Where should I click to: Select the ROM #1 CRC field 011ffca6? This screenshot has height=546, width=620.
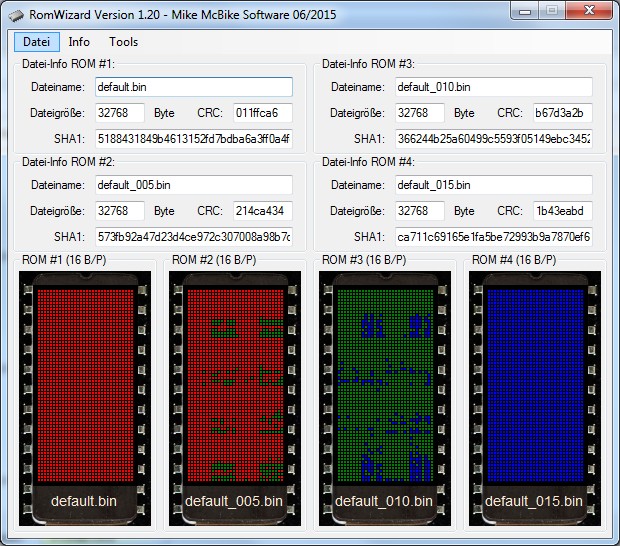click(262, 113)
